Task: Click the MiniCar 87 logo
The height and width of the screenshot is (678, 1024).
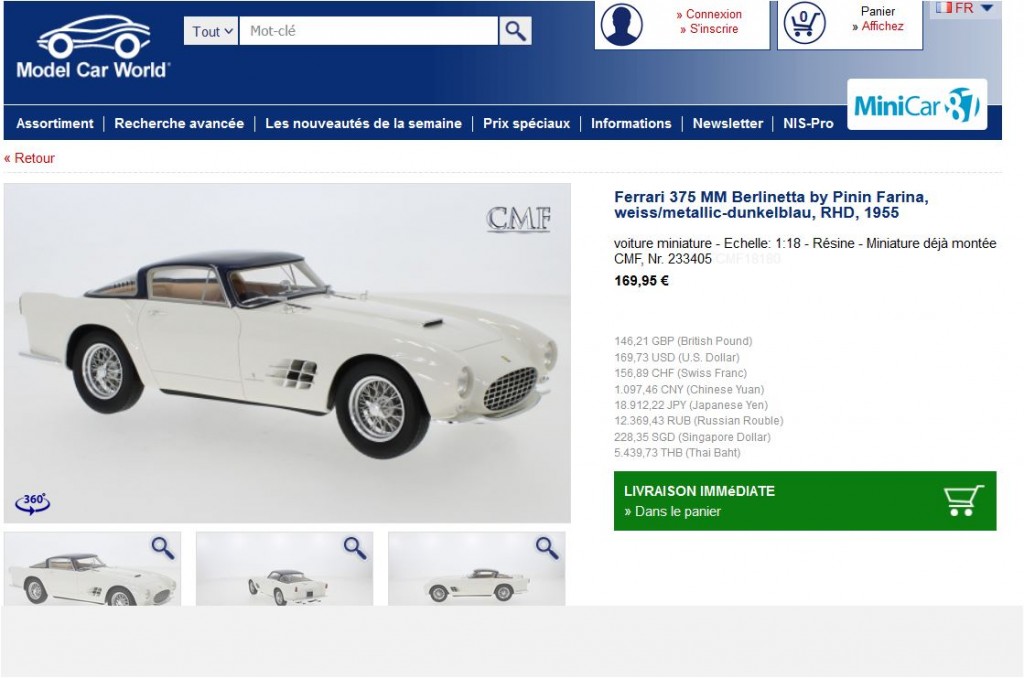Action: 917,105
